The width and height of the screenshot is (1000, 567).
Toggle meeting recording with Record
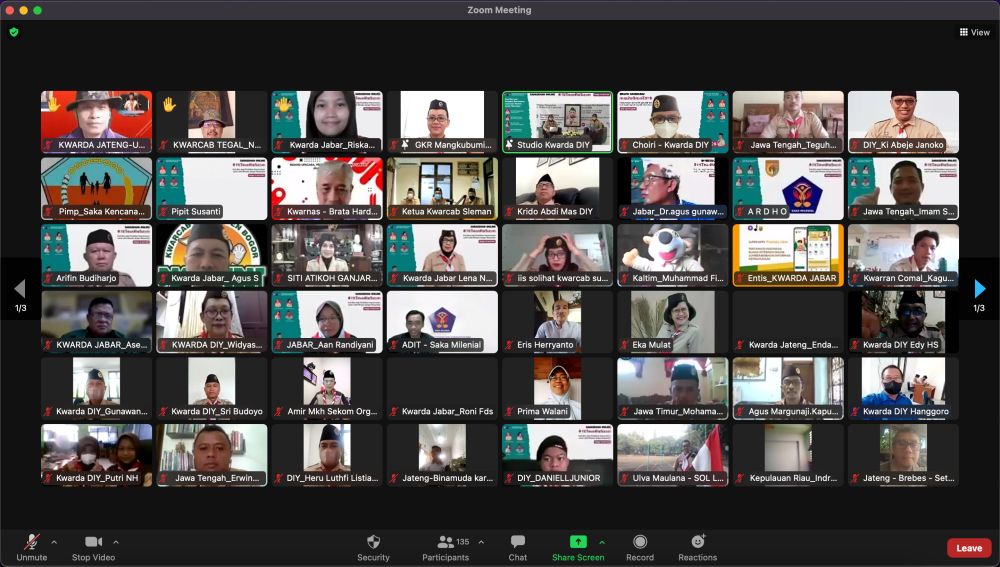pyautogui.click(x=639, y=547)
